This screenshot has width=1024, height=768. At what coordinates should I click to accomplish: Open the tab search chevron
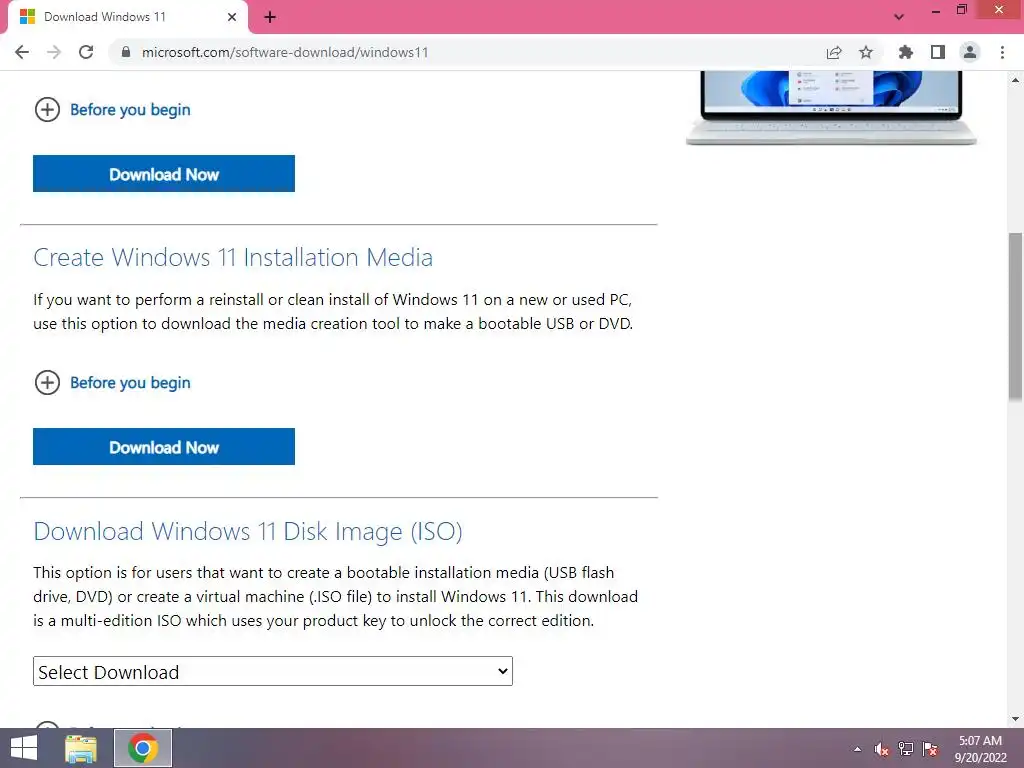pos(899,17)
